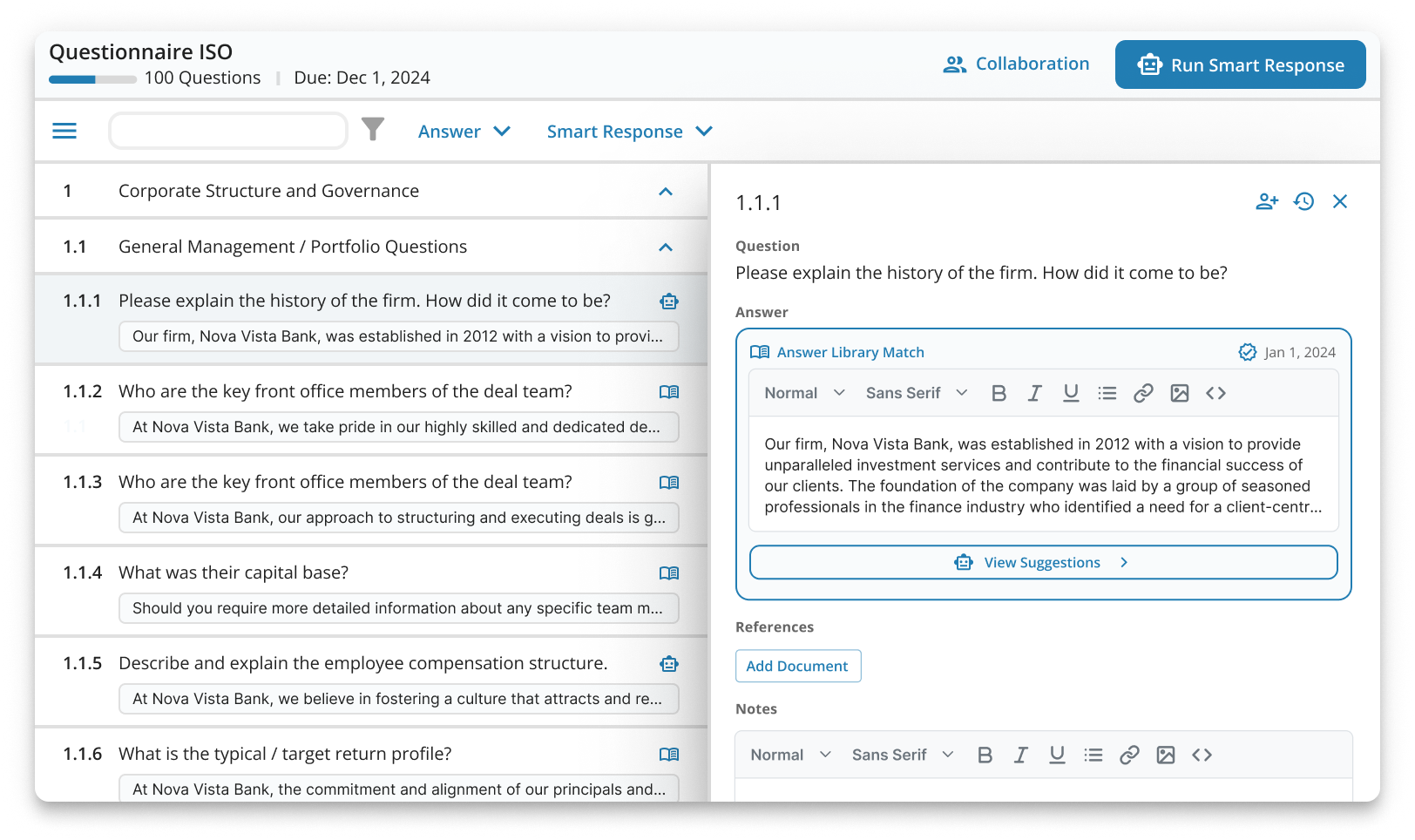1415x840 pixels.
Task: Click the assign user icon in detail panel
Action: click(1267, 201)
